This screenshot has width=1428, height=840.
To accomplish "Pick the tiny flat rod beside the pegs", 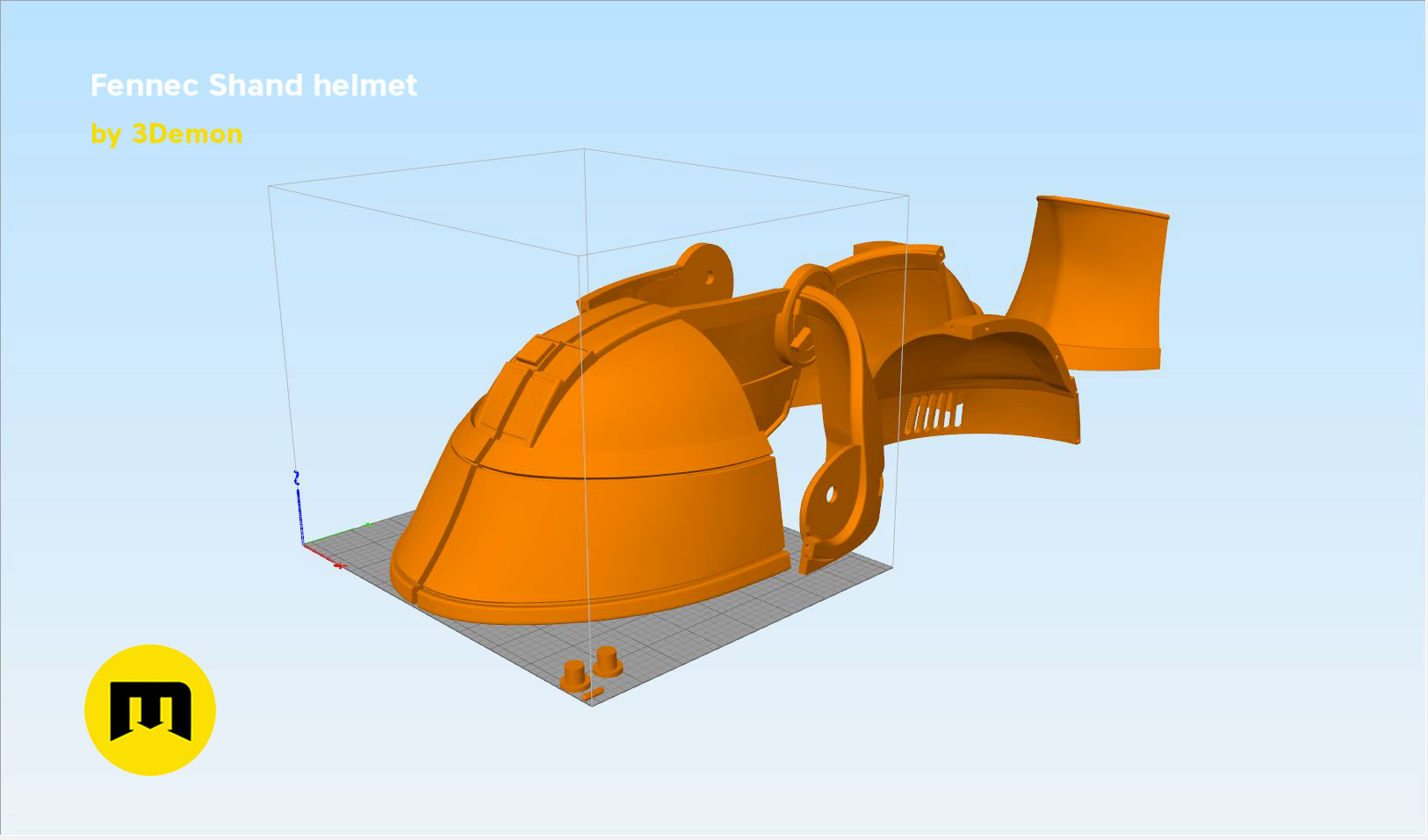I will coord(593,695).
